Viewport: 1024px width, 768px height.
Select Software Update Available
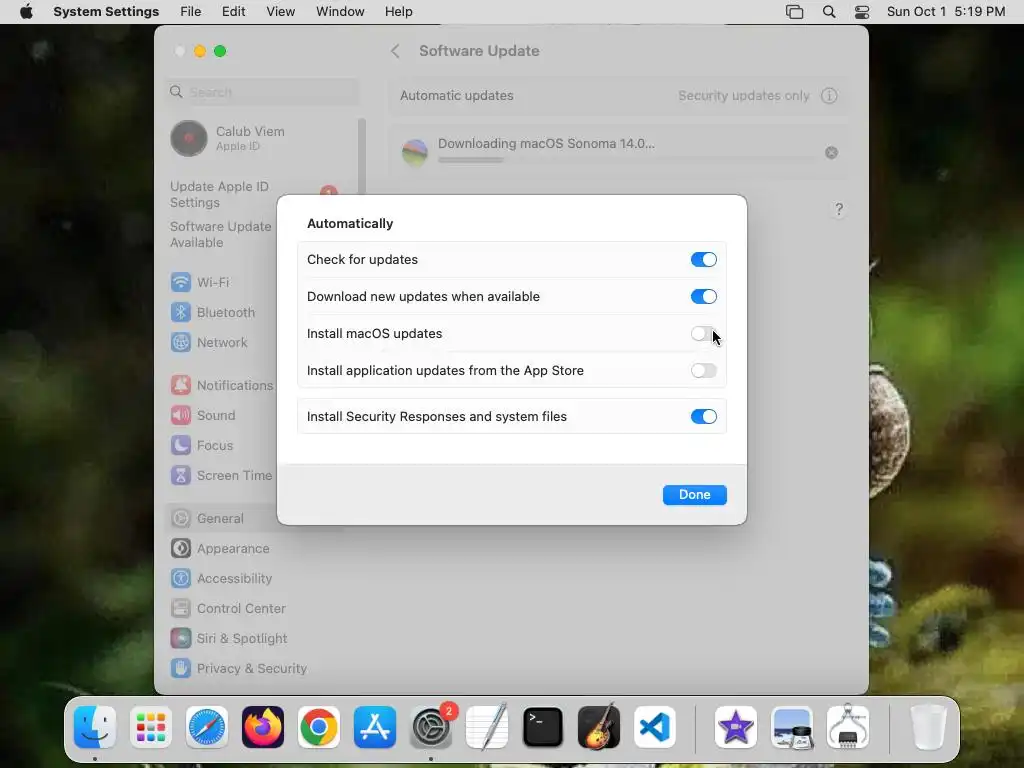point(221,234)
